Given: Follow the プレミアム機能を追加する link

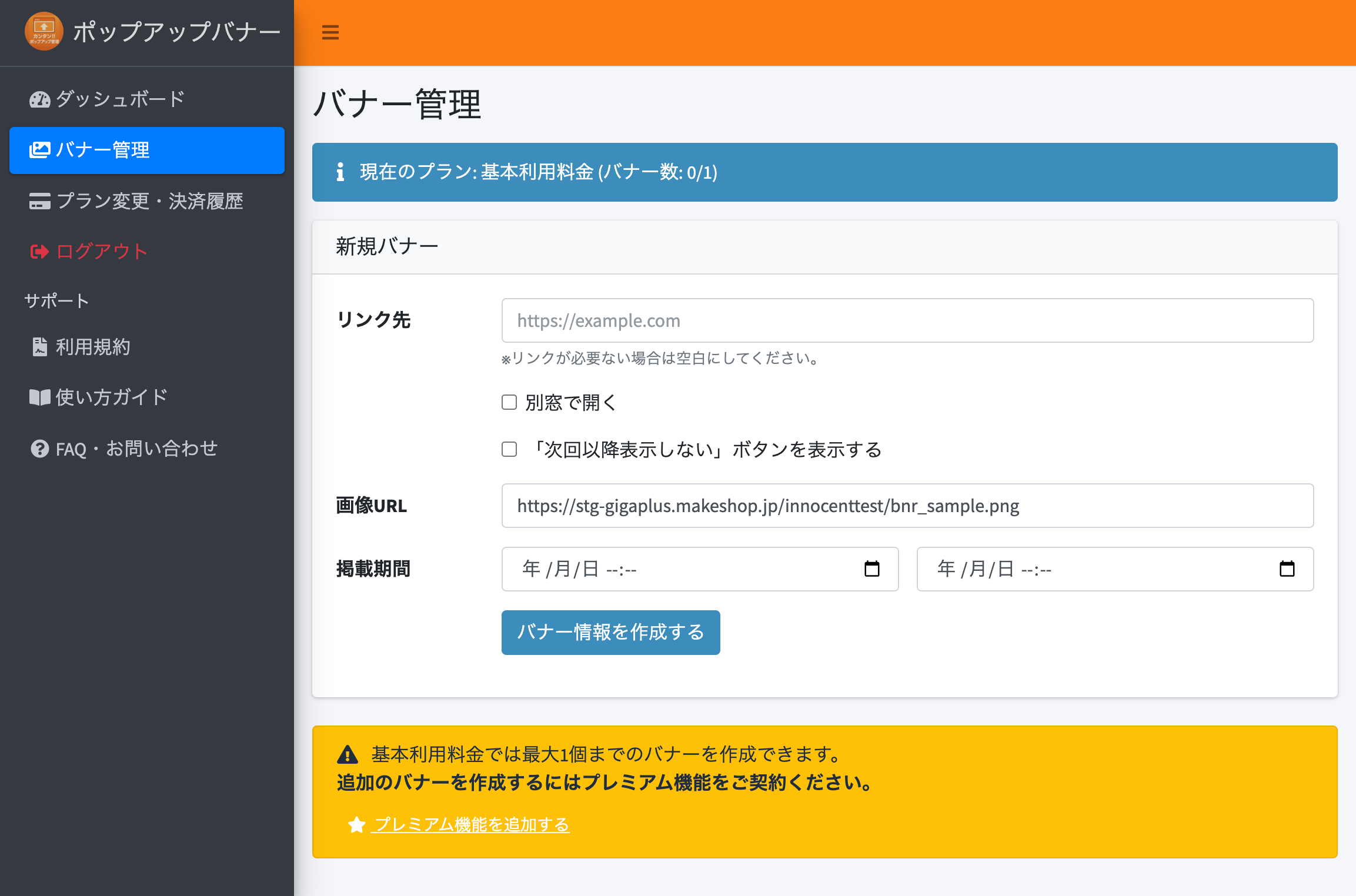Looking at the screenshot, I should coord(470,824).
